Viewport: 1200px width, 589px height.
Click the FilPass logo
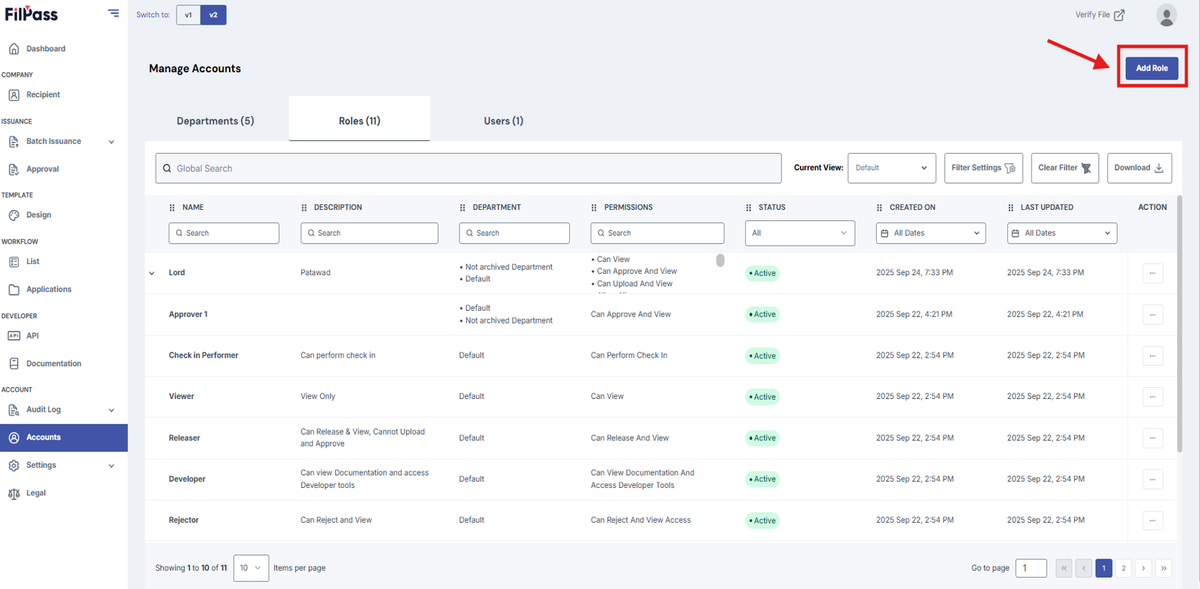(x=33, y=14)
